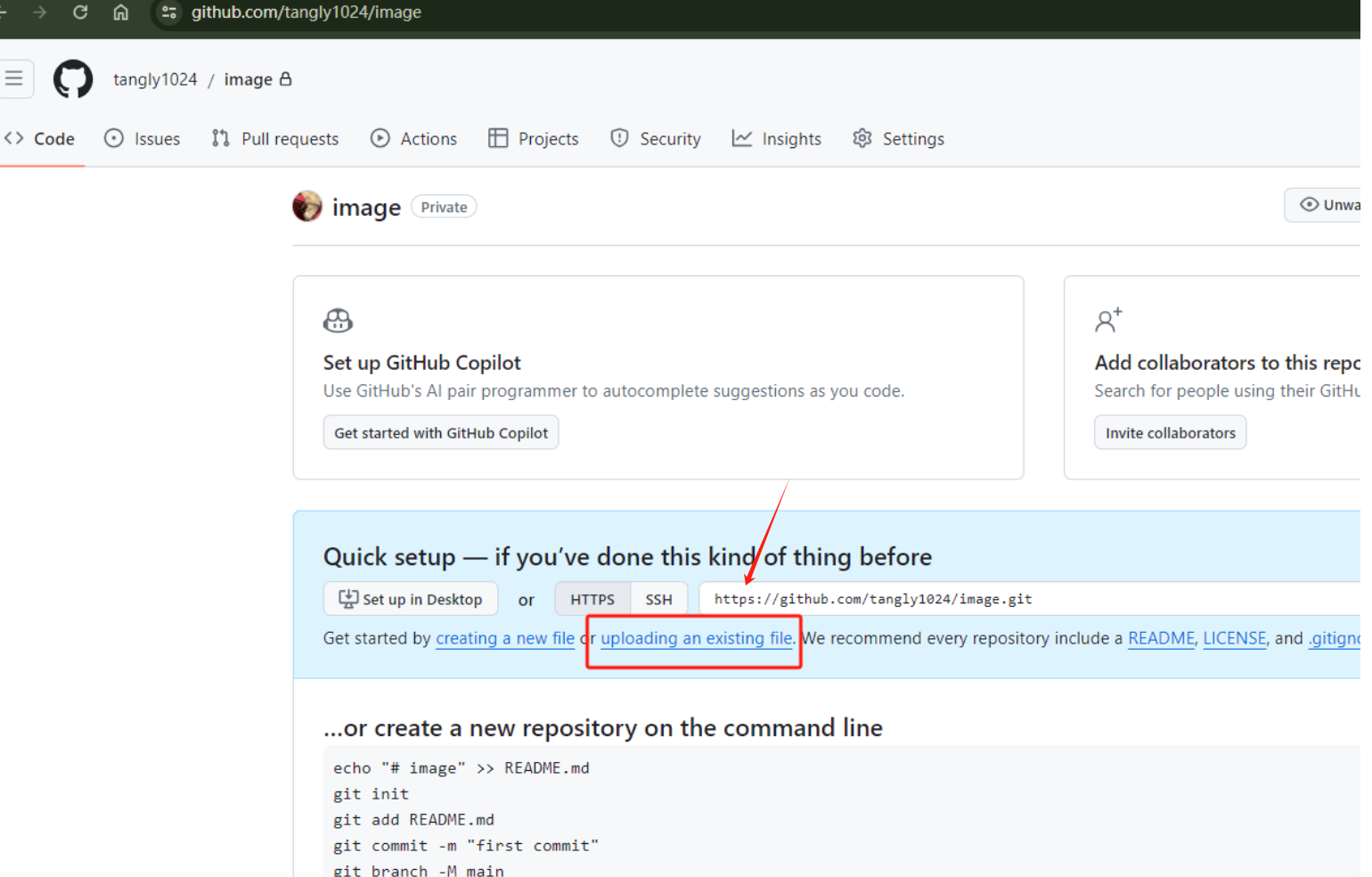This screenshot has width=1372, height=877.
Task: Open the Projects tab
Action: 534,139
